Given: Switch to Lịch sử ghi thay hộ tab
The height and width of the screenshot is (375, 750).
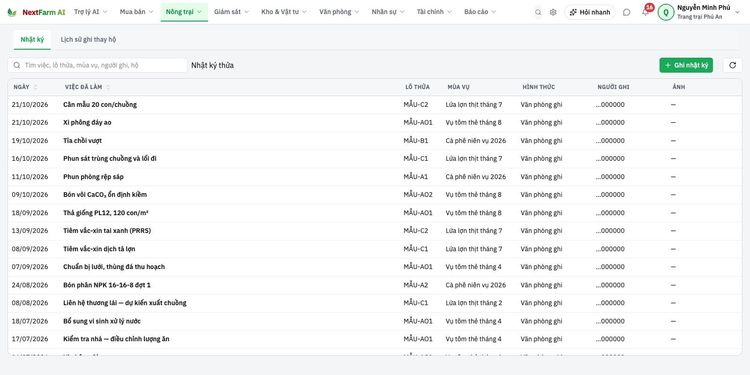Looking at the screenshot, I should pyautogui.click(x=88, y=40).
